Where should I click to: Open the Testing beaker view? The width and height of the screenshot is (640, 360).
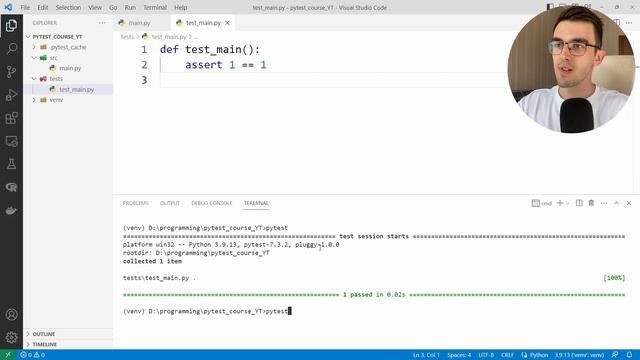11,164
